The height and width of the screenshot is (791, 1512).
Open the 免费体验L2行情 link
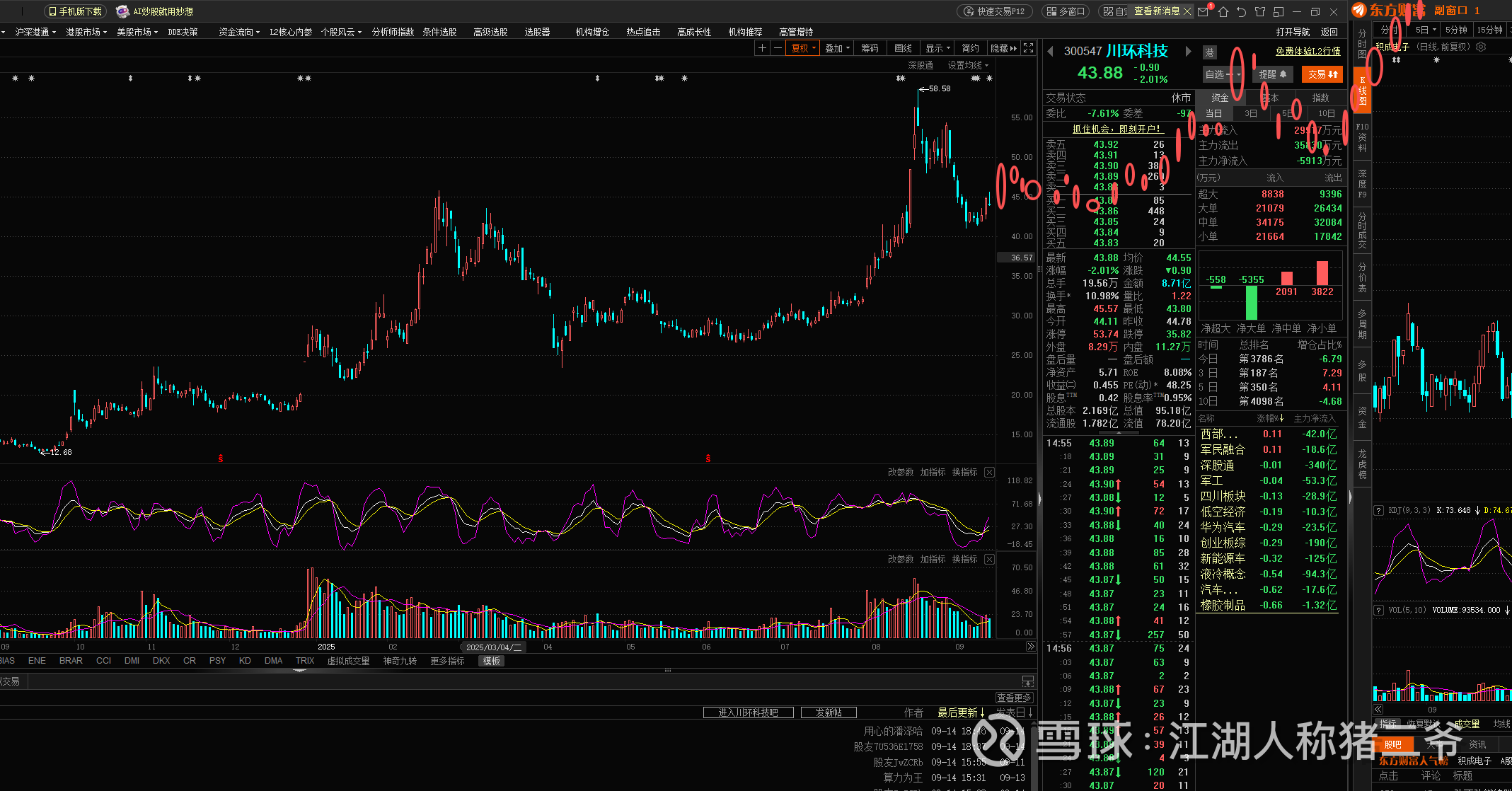click(x=1308, y=51)
